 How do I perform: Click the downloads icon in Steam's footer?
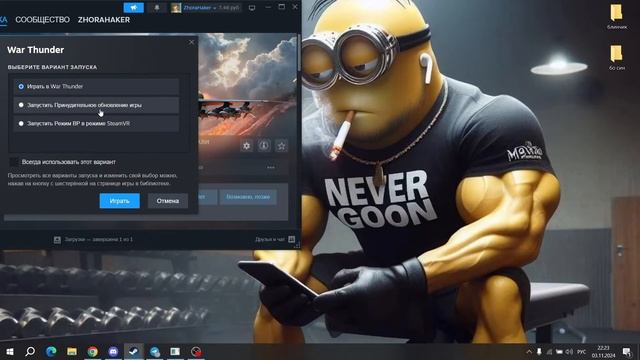click(57, 240)
